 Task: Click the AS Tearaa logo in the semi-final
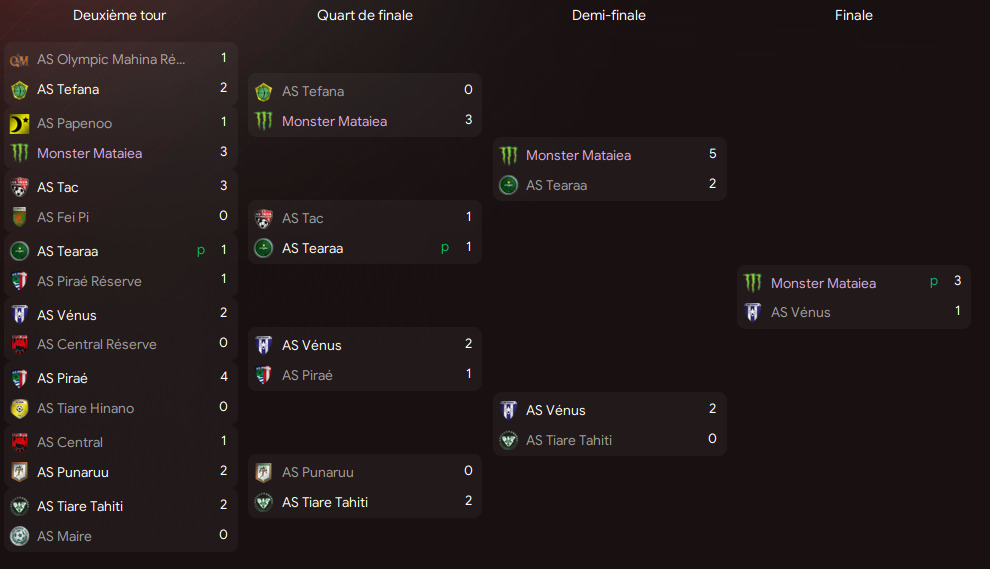pyautogui.click(x=508, y=185)
